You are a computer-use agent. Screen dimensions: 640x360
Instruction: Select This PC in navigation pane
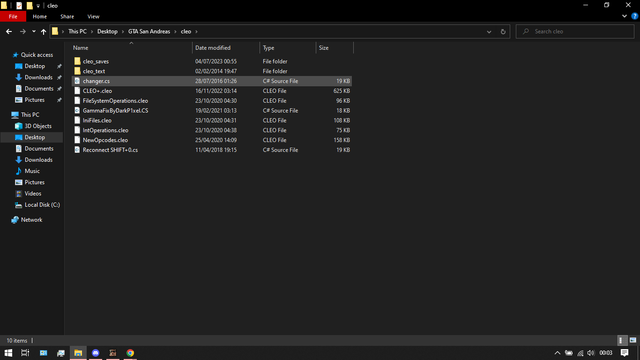tap(29, 115)
